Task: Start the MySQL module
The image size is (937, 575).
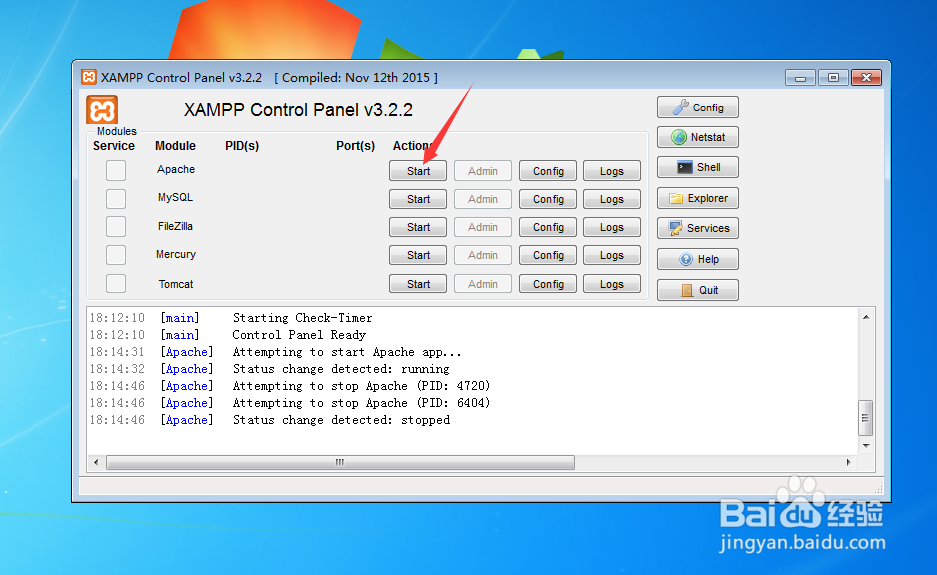Action: [418, 199]
